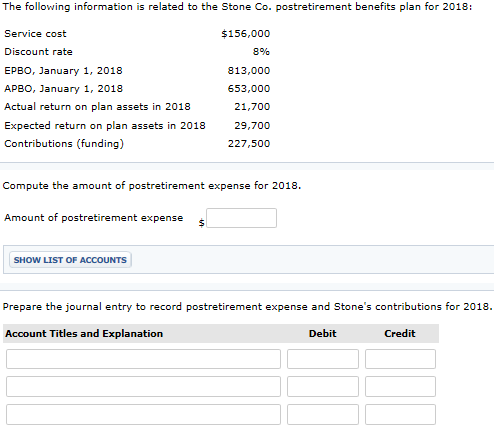
Task: Click the expected return value 29,700
Action: 252,126
